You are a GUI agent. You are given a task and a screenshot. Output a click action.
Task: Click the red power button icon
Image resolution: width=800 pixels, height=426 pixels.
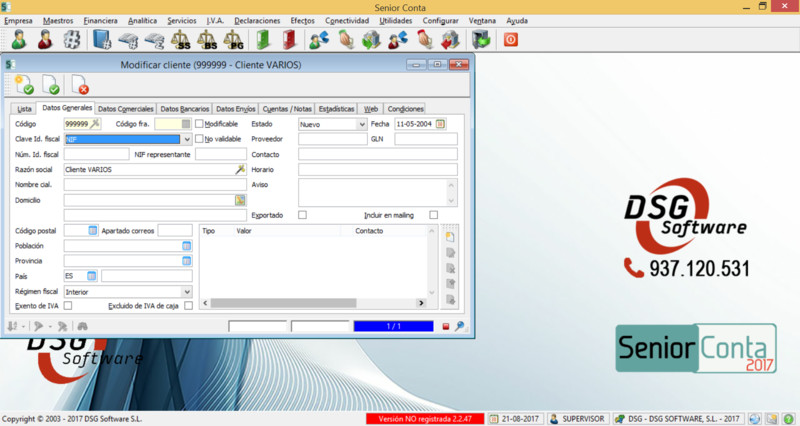tap(511, 40)
